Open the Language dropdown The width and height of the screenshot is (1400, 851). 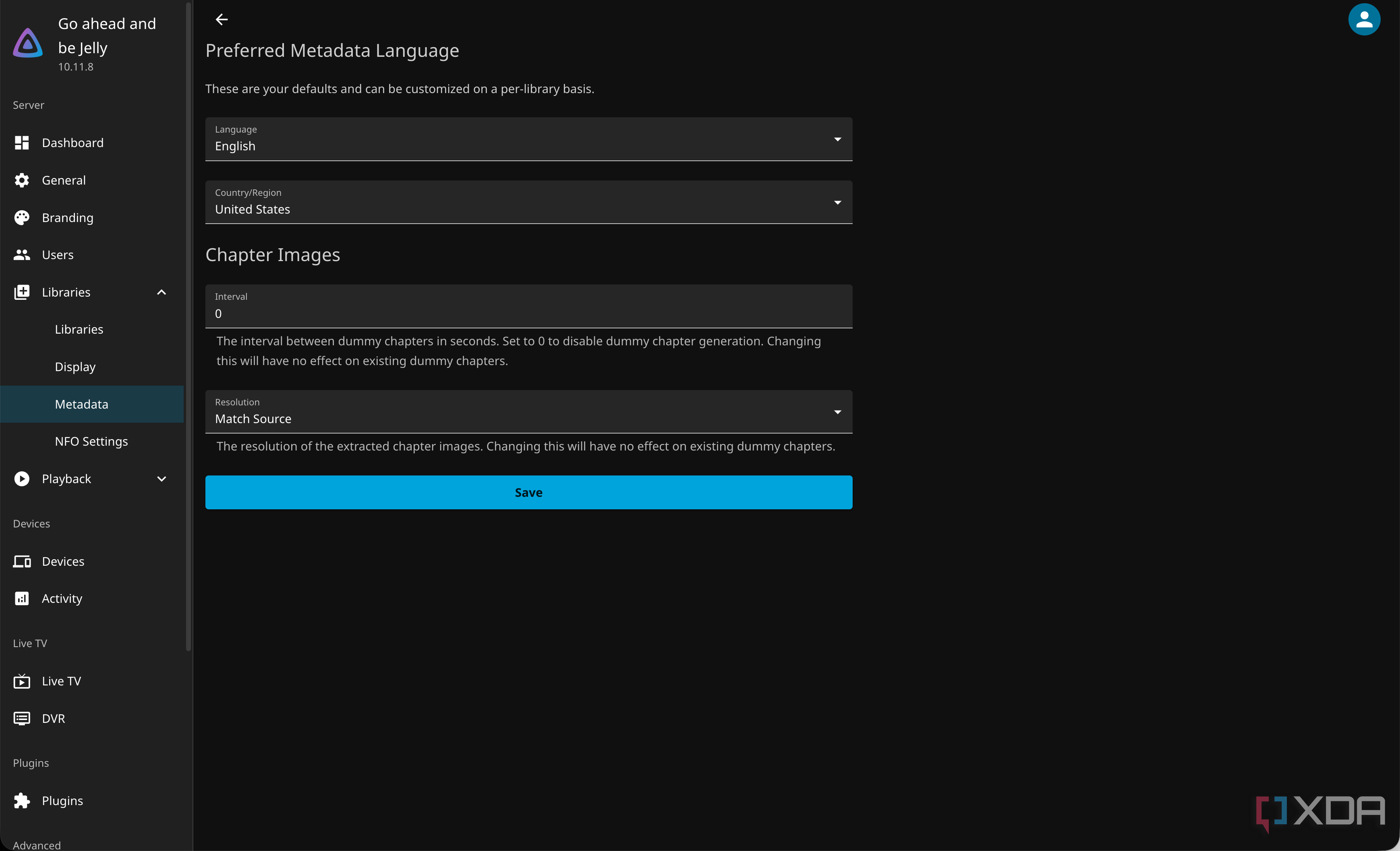[528, 139]
